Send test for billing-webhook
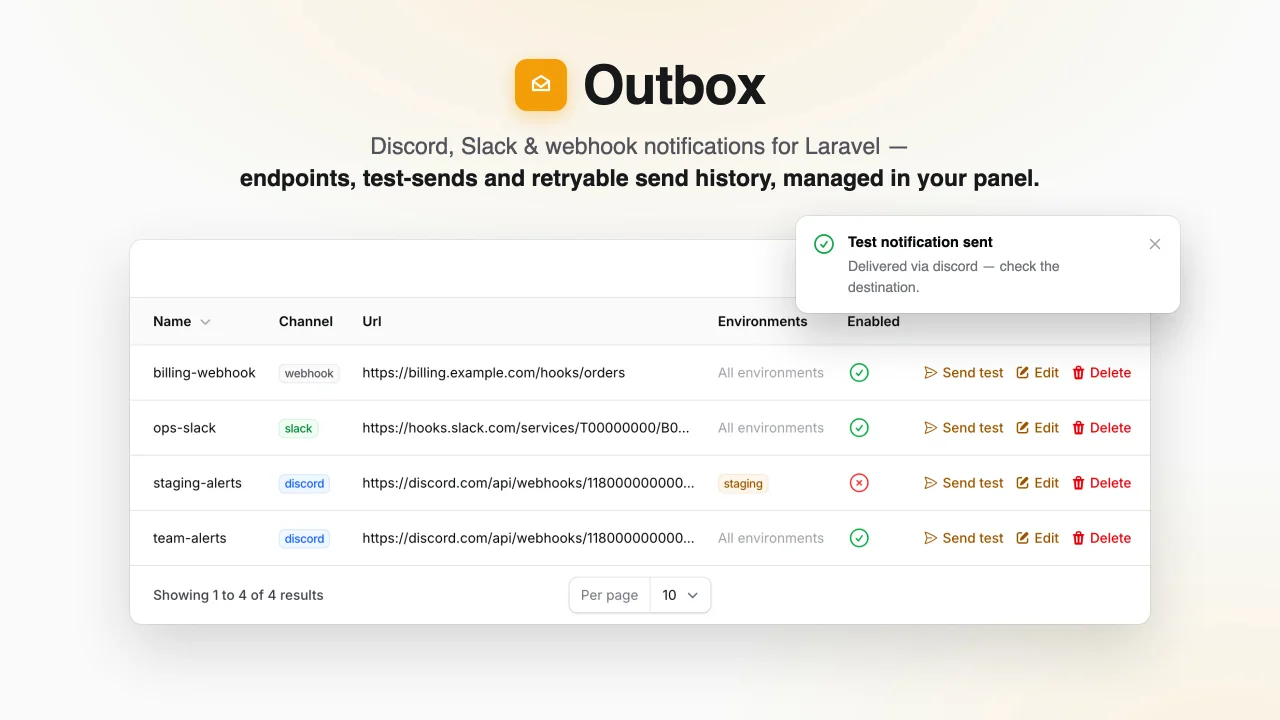This screenshot has width=1280, height=720. pos(964,373)
